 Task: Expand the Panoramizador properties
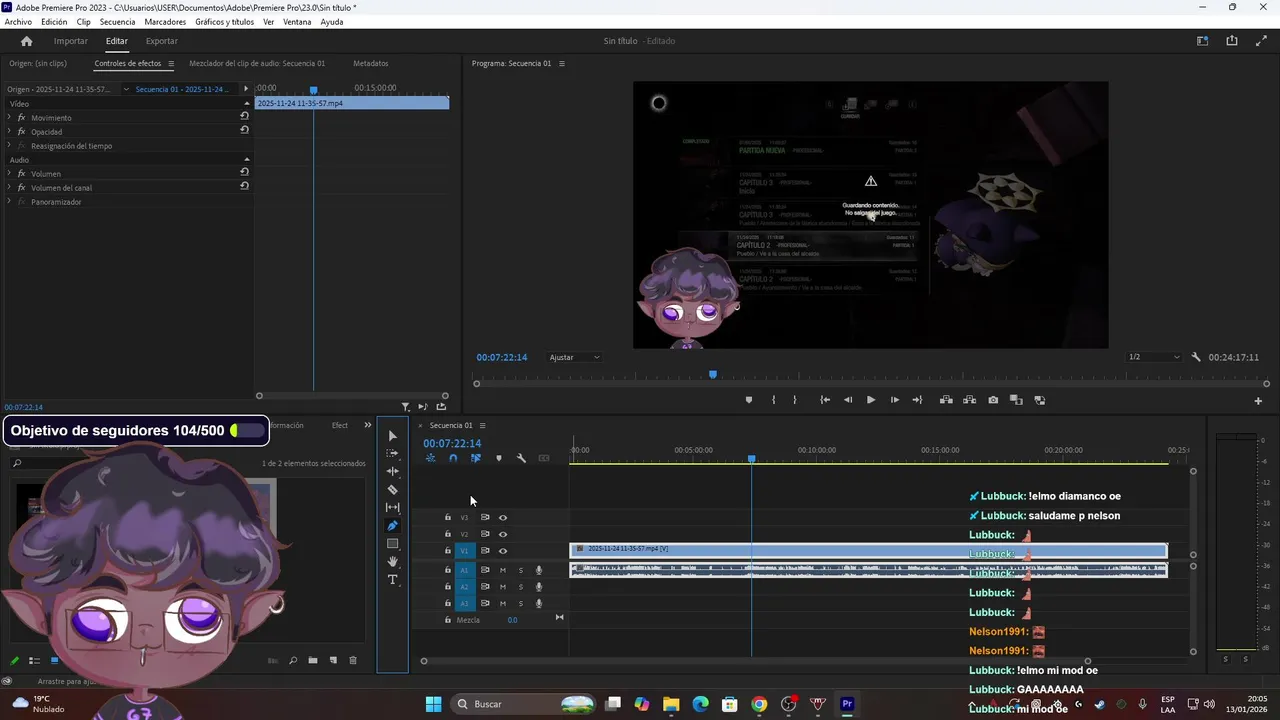tap(9, 202)
